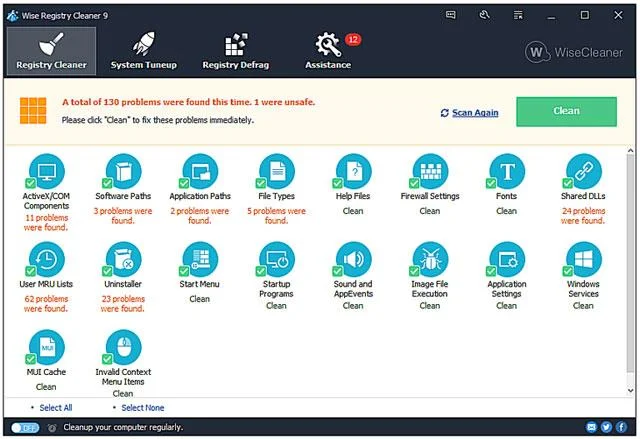Click the orange grid results icon
This screenshot has width=640, height=439.
click(x=33, y=111)
